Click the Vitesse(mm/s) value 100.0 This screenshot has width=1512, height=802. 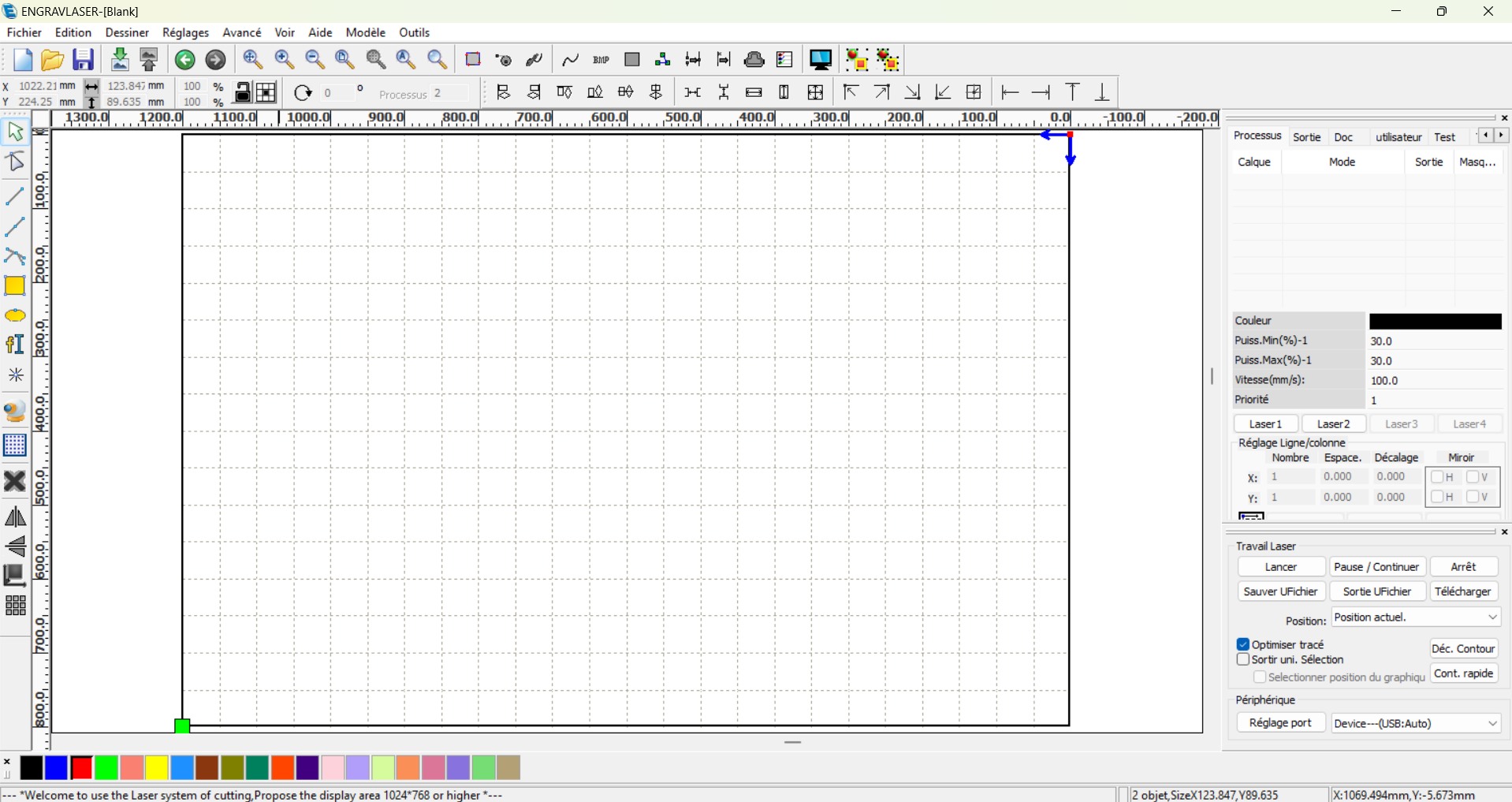[x=1435, y=380]
